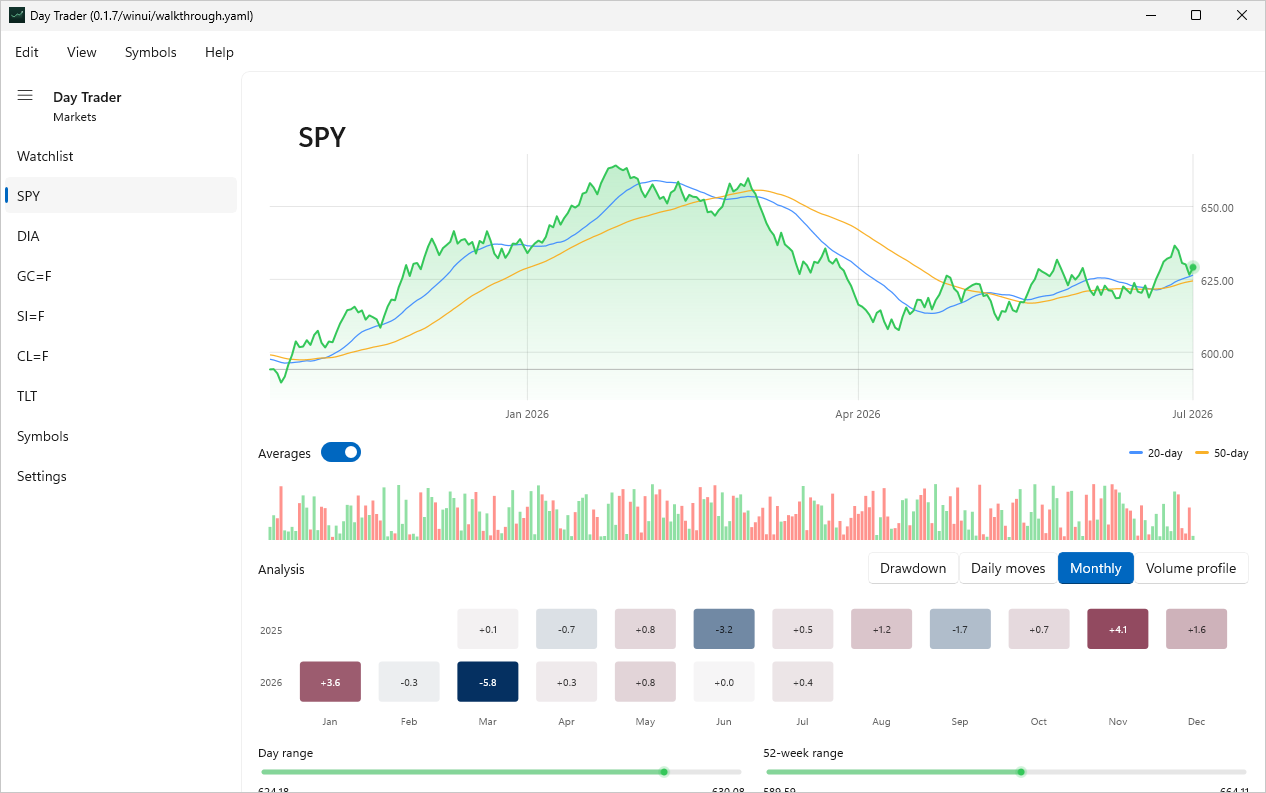
Task: Click the 20-day legend entry
Action: click(x=1156, y=453)
